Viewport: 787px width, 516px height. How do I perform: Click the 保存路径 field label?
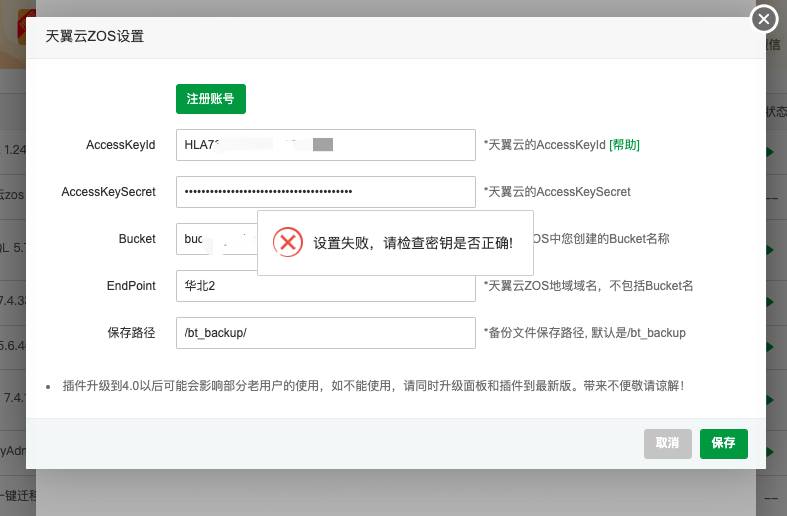pyautogui.click(x=131, y=333)
